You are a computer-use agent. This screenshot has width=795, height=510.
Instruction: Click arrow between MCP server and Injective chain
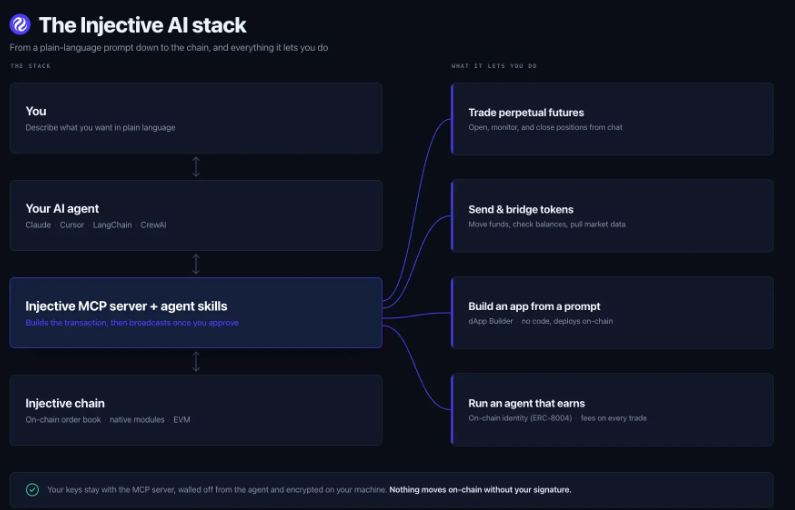pyautogui.click(x=196, y=361)
